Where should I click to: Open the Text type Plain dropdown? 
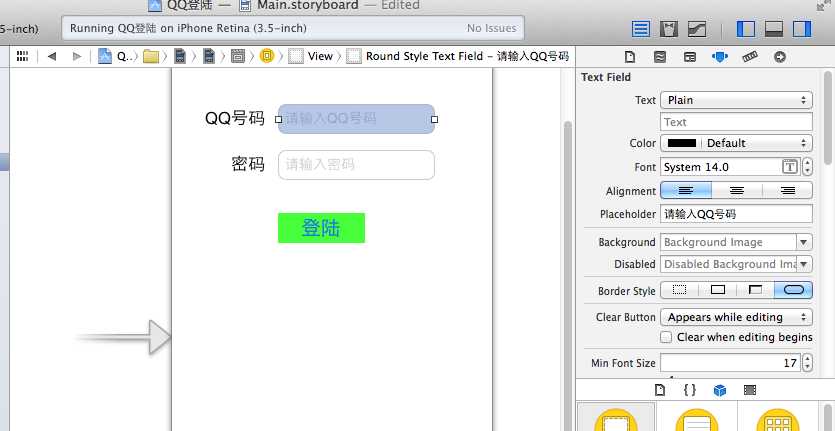(736, 100)
